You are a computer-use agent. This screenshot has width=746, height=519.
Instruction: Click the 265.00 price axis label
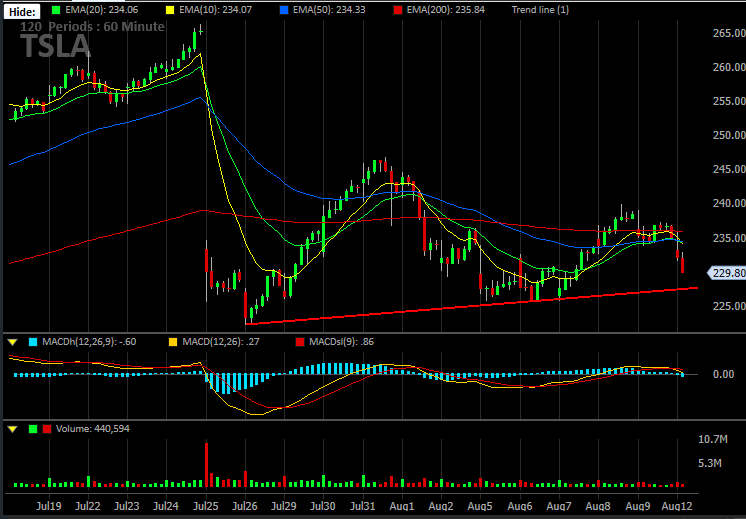pyautogui.click(x=728, y=33)
